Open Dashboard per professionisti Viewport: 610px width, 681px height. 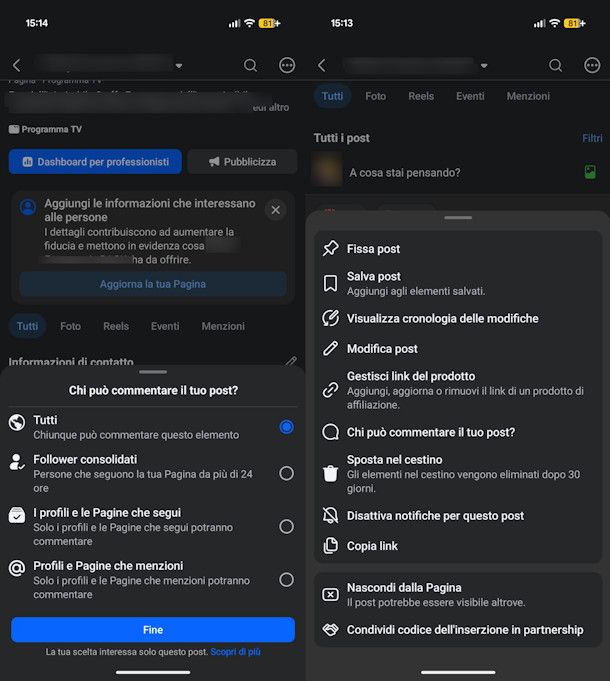95,162
